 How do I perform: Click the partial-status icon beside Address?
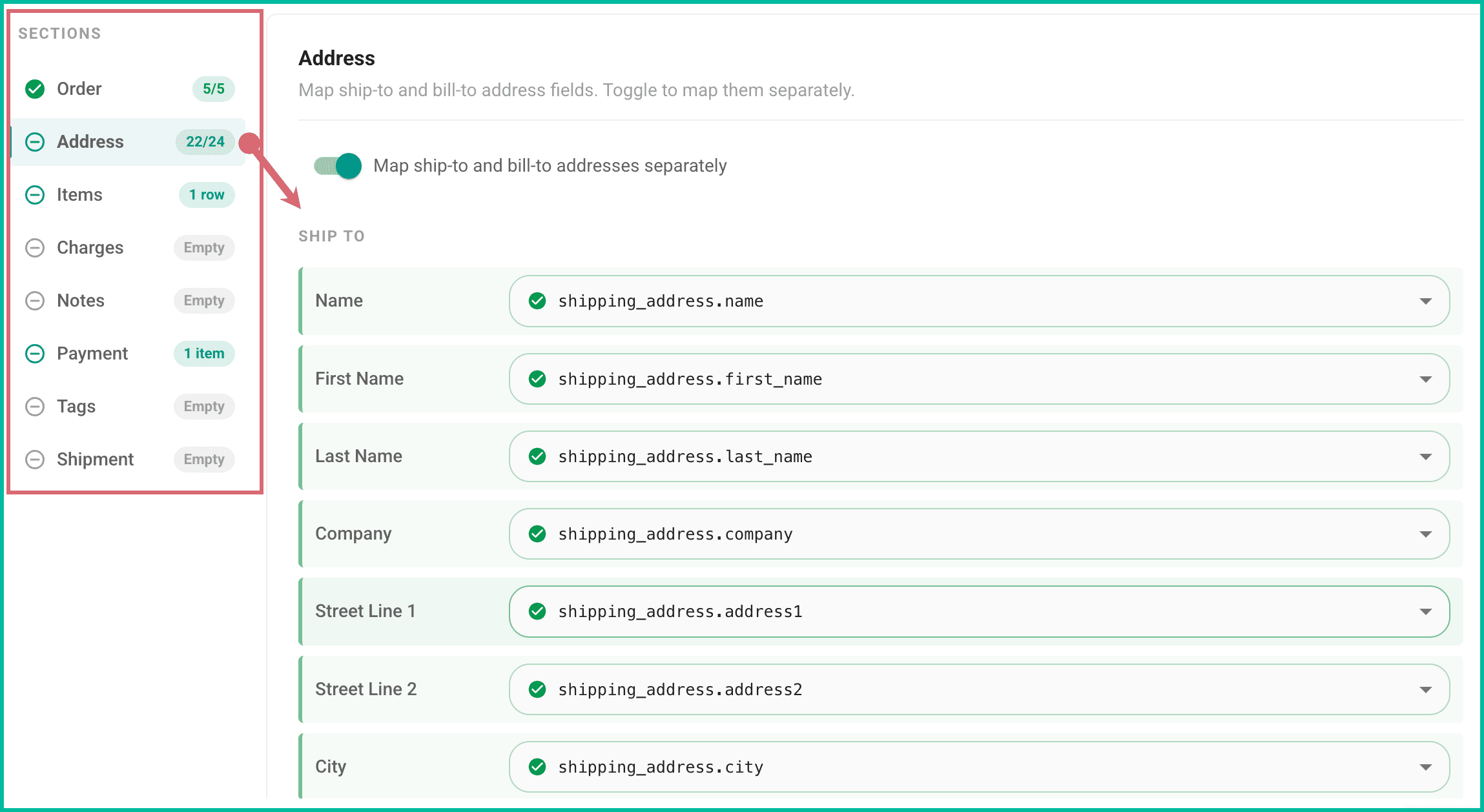coord(35,142)
